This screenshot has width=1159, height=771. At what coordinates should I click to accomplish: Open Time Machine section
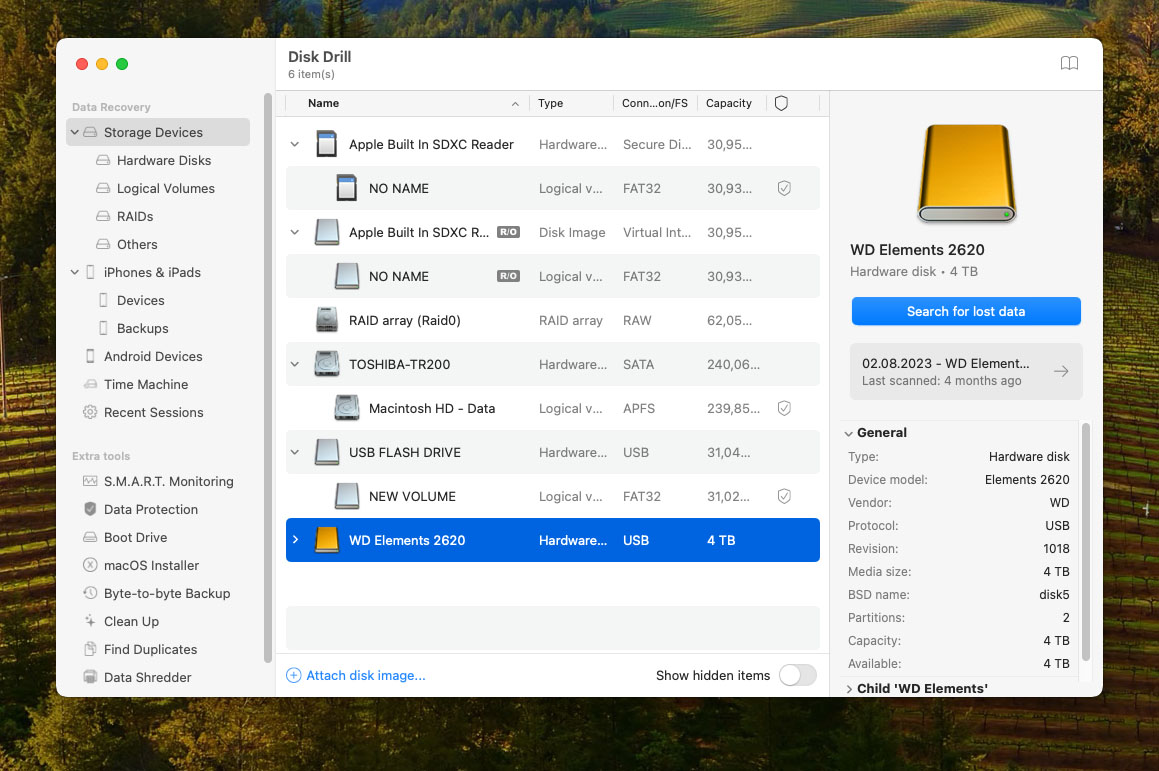(x=146, y=384)
